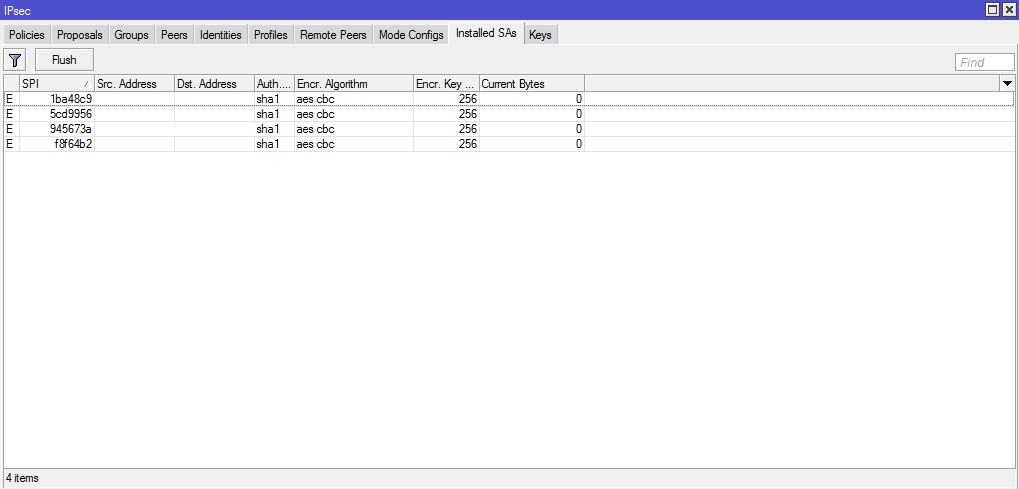The width and height of the screenshot is (1019, 489).
Task: Close the IPsec window
Action: (x=1009, y=10)
